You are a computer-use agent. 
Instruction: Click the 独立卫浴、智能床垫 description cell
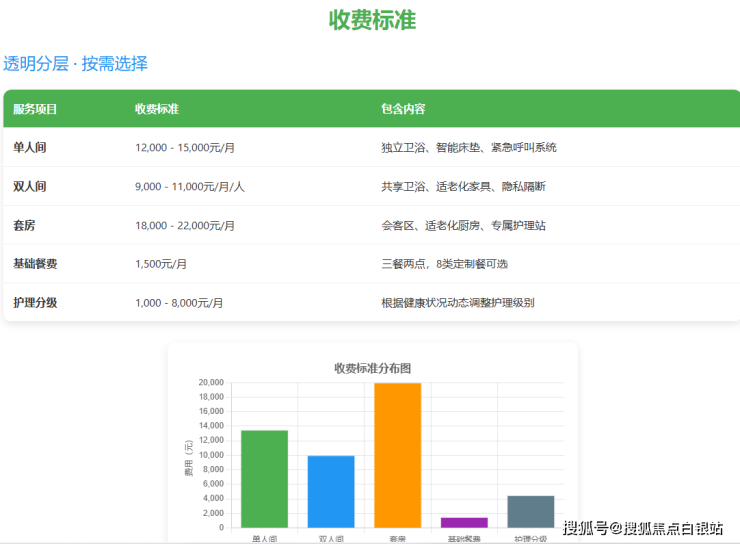(x=468, y=147)
